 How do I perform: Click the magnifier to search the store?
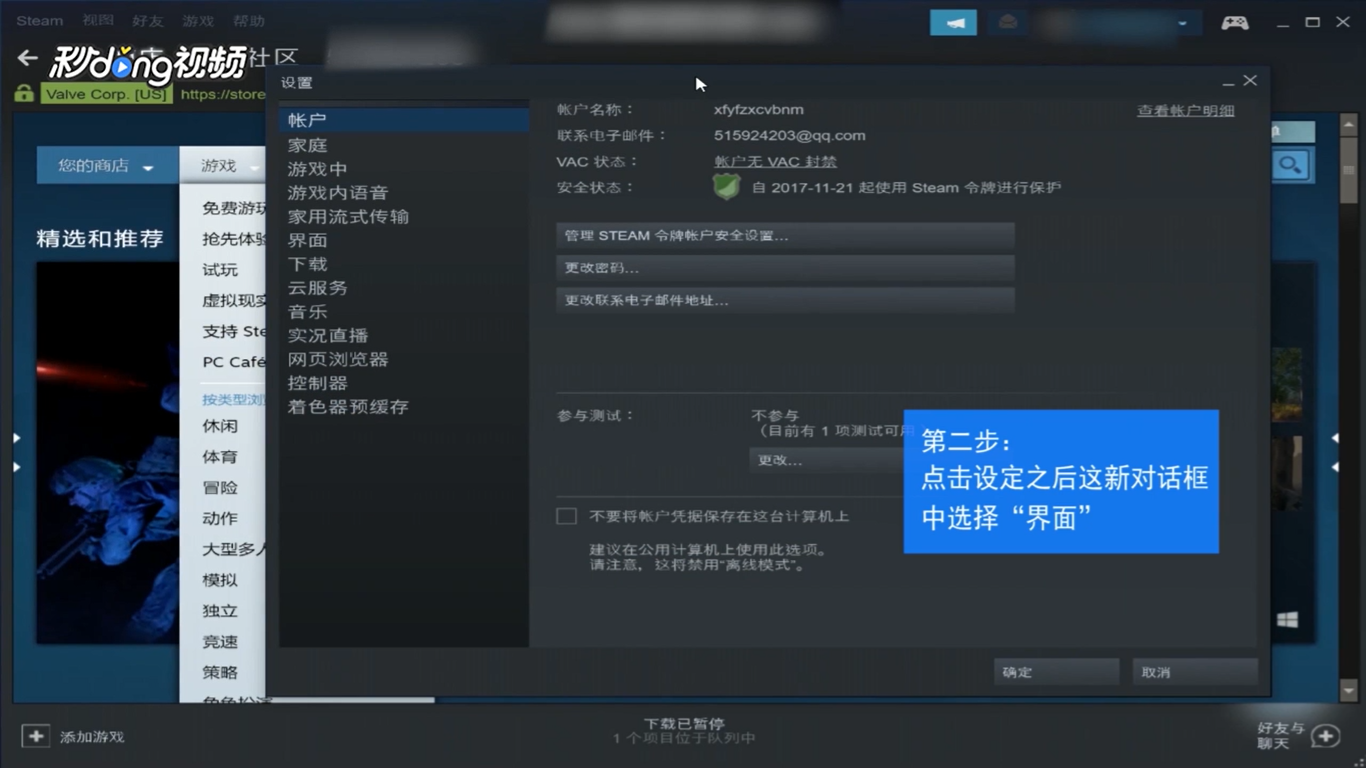coord(1292,165)
